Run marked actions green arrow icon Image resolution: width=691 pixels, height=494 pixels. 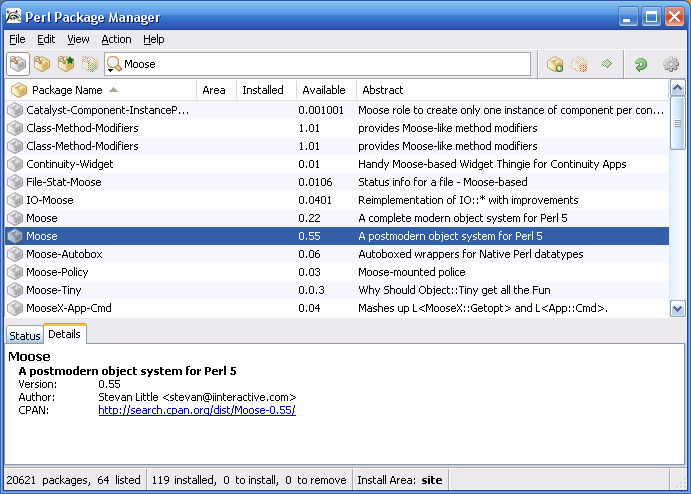[x=607, y=64]
